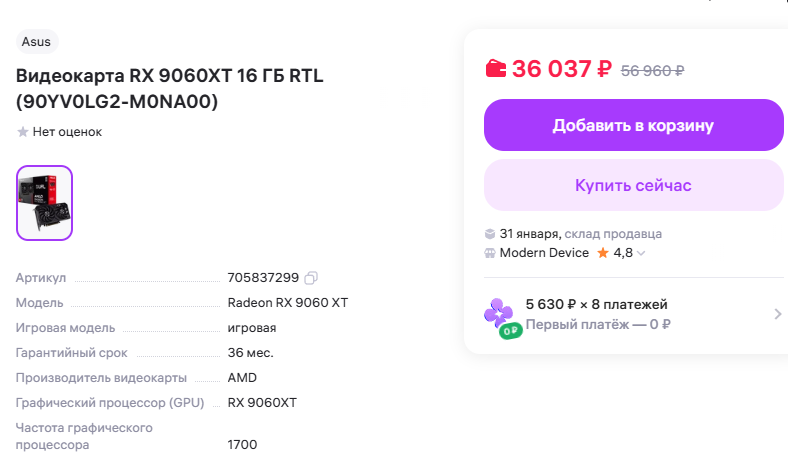Click the 5 630 ₽ × 8 платежей offer
The image size is (788, 464).
click(596, 304)
